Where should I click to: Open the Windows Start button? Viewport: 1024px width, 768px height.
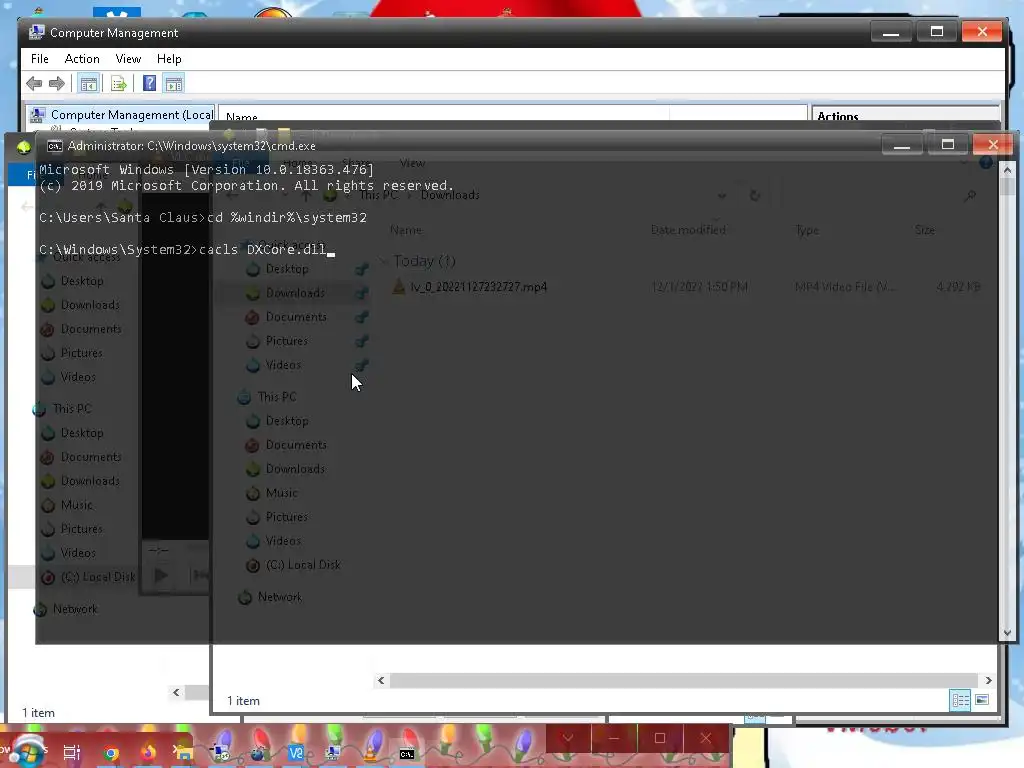pos(26,751)
